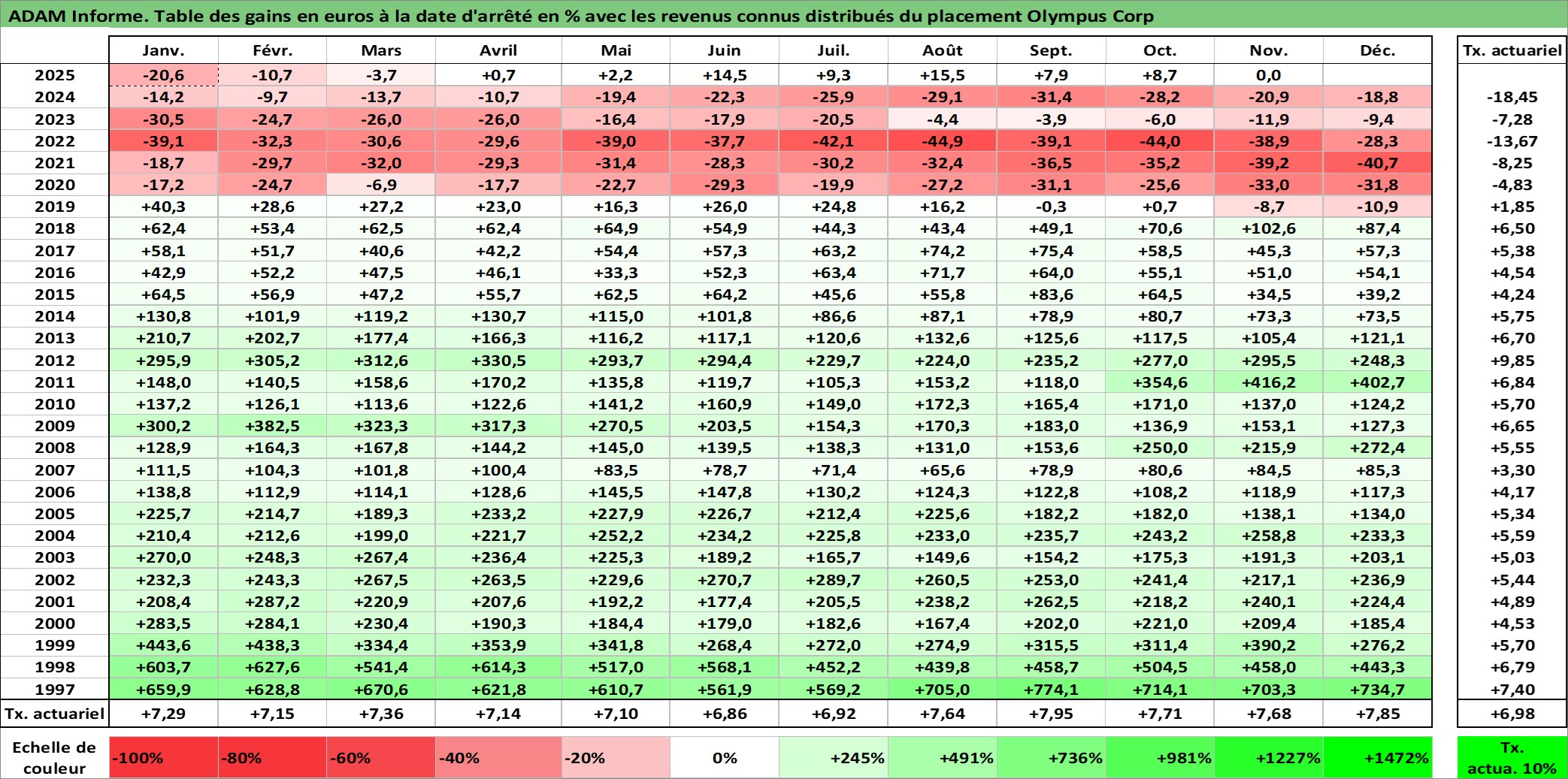Click the +7,29 rate under the Janv. column

point(163,714)
